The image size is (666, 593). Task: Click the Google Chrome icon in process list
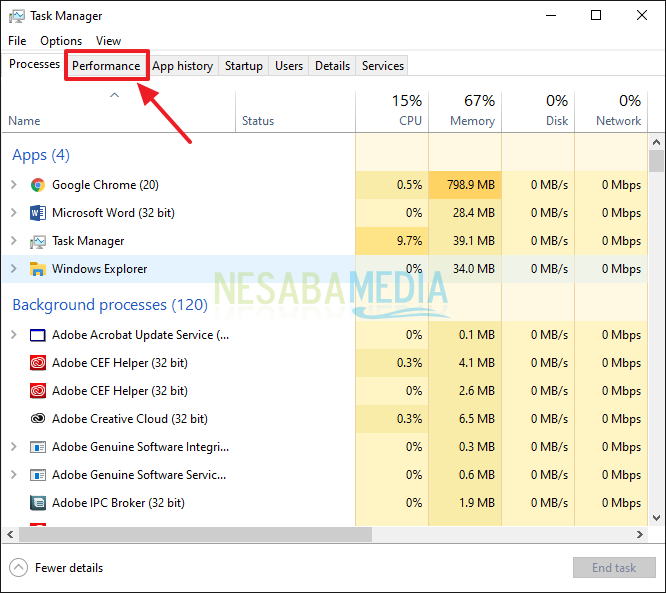click(38, 185)
